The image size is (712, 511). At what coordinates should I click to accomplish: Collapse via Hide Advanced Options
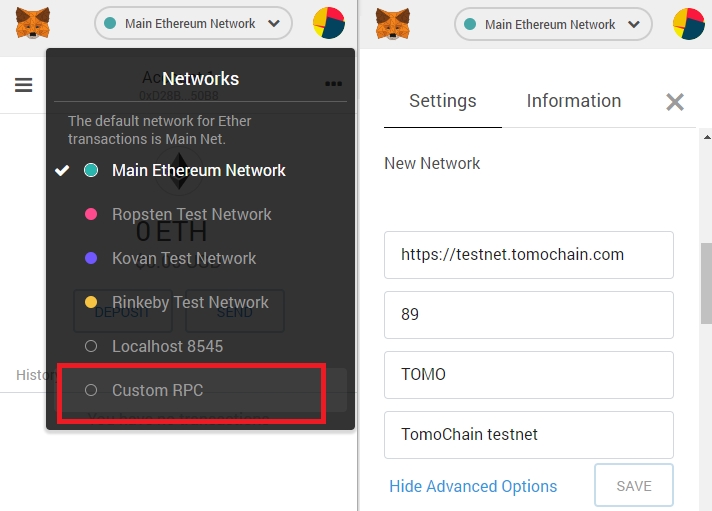[x=473, y=486]
